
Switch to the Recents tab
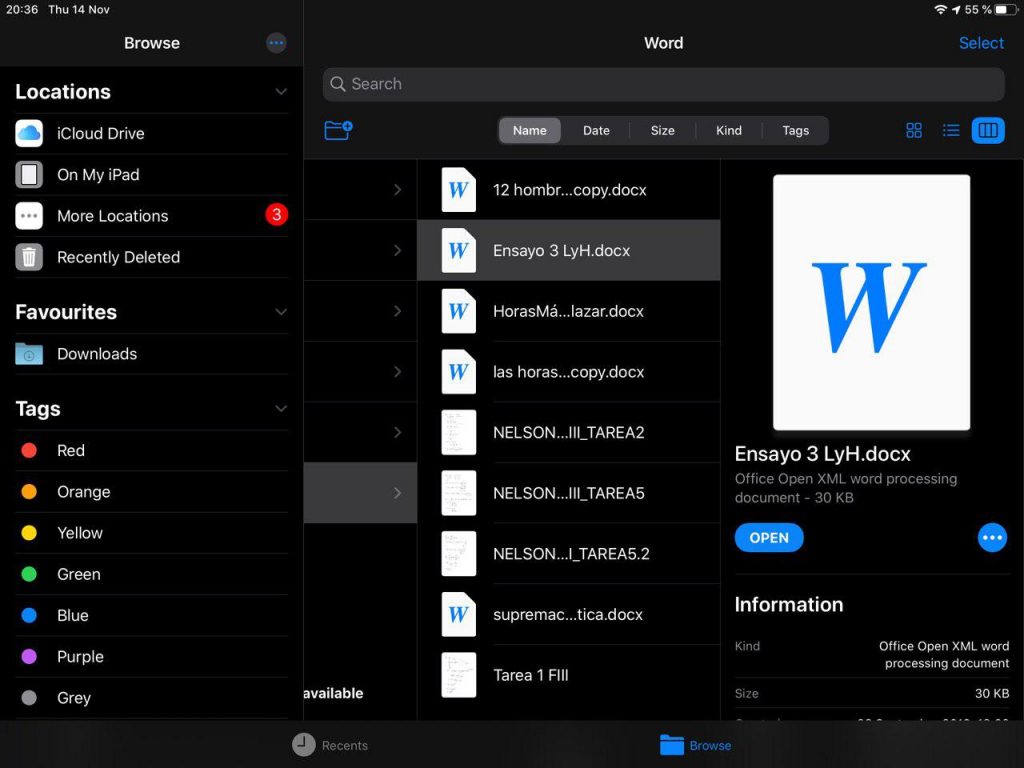pos(330,745)
